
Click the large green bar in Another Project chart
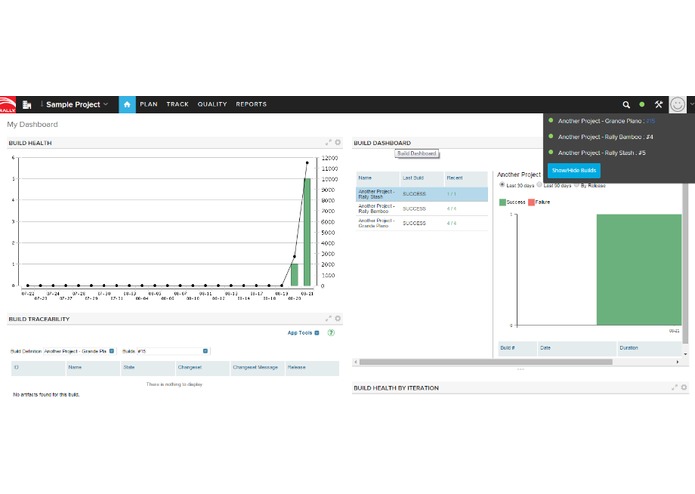click(639, 270)
